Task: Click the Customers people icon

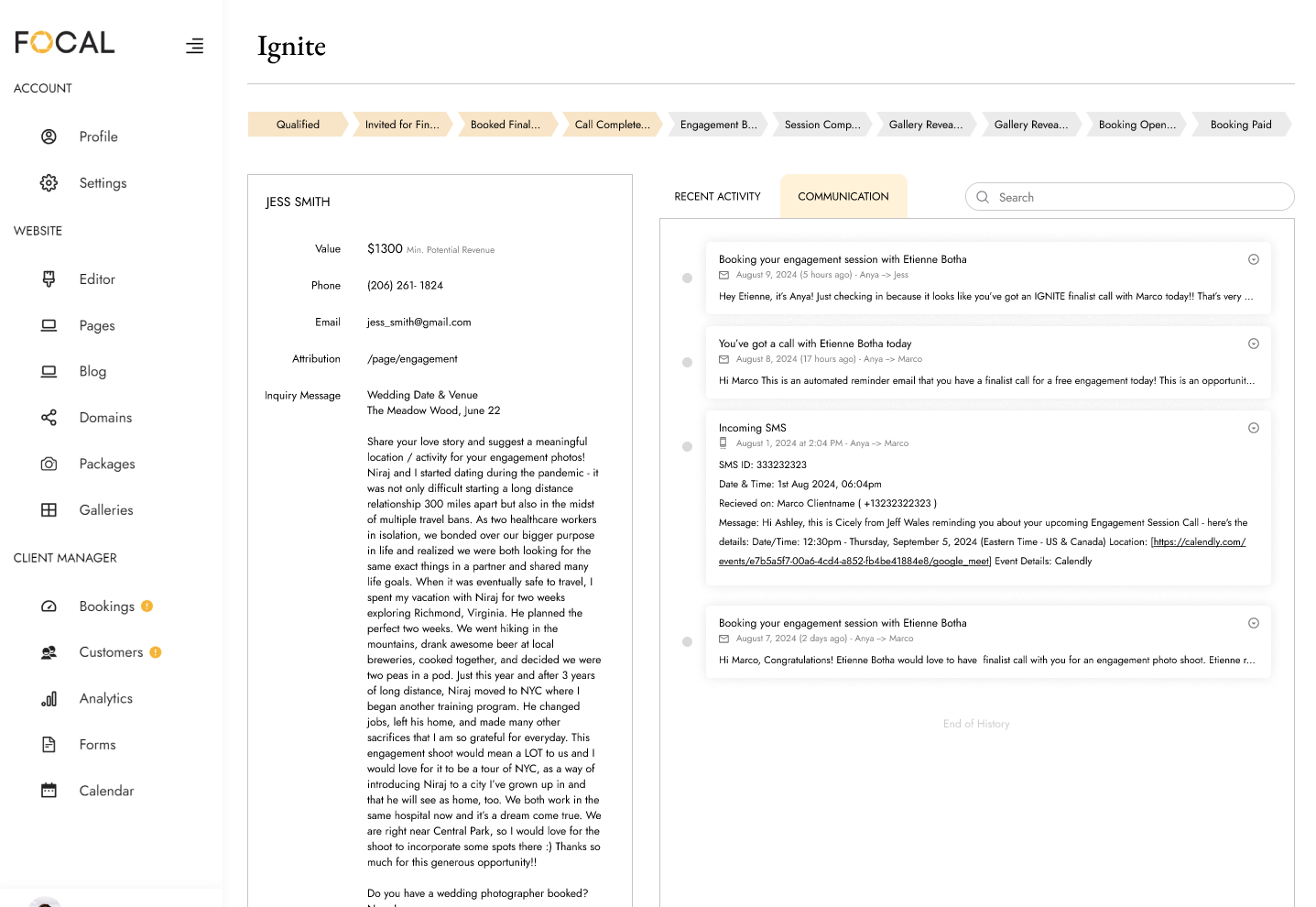Action: tap(49, 652)
